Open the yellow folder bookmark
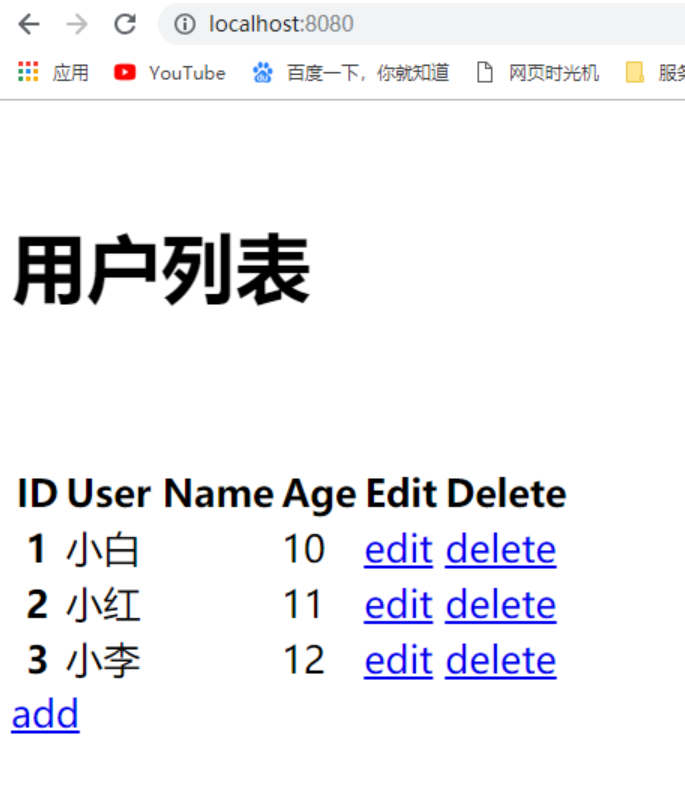Viewport: 685px width, 792px height. coord(655,73)
